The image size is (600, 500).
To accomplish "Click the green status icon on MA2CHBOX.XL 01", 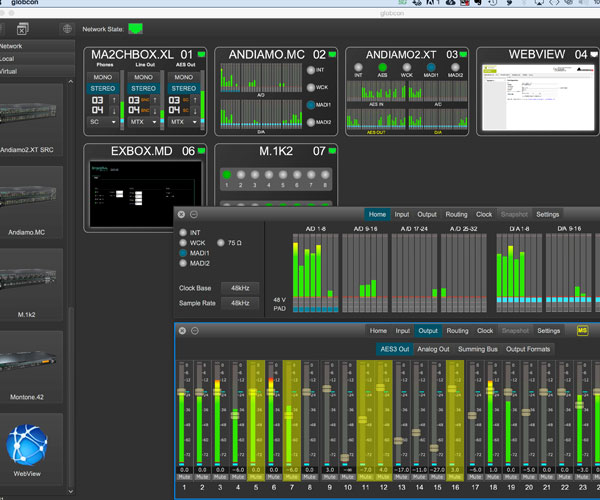I will [x=201, y=55].
